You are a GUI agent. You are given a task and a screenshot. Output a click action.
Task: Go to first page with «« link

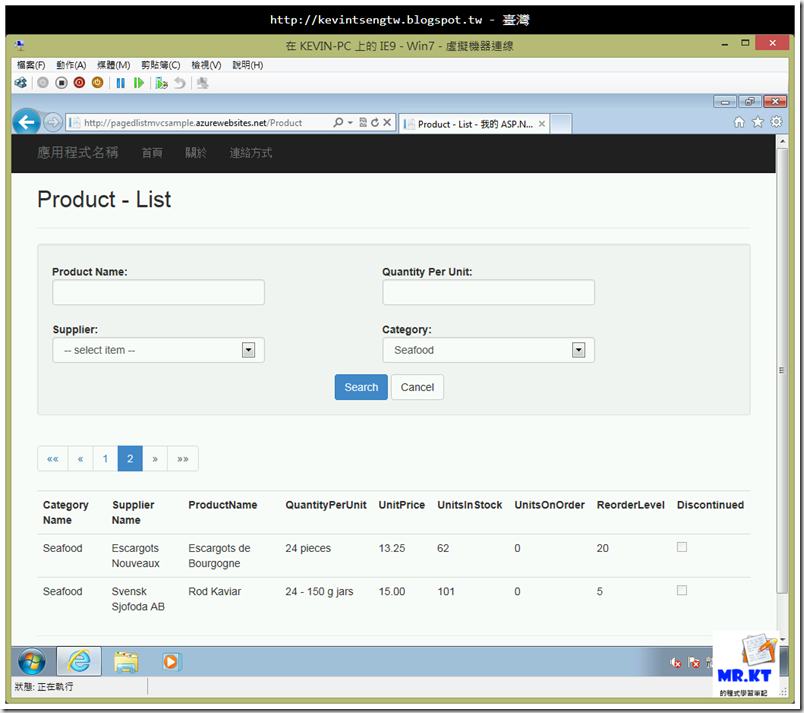[52, 459]
